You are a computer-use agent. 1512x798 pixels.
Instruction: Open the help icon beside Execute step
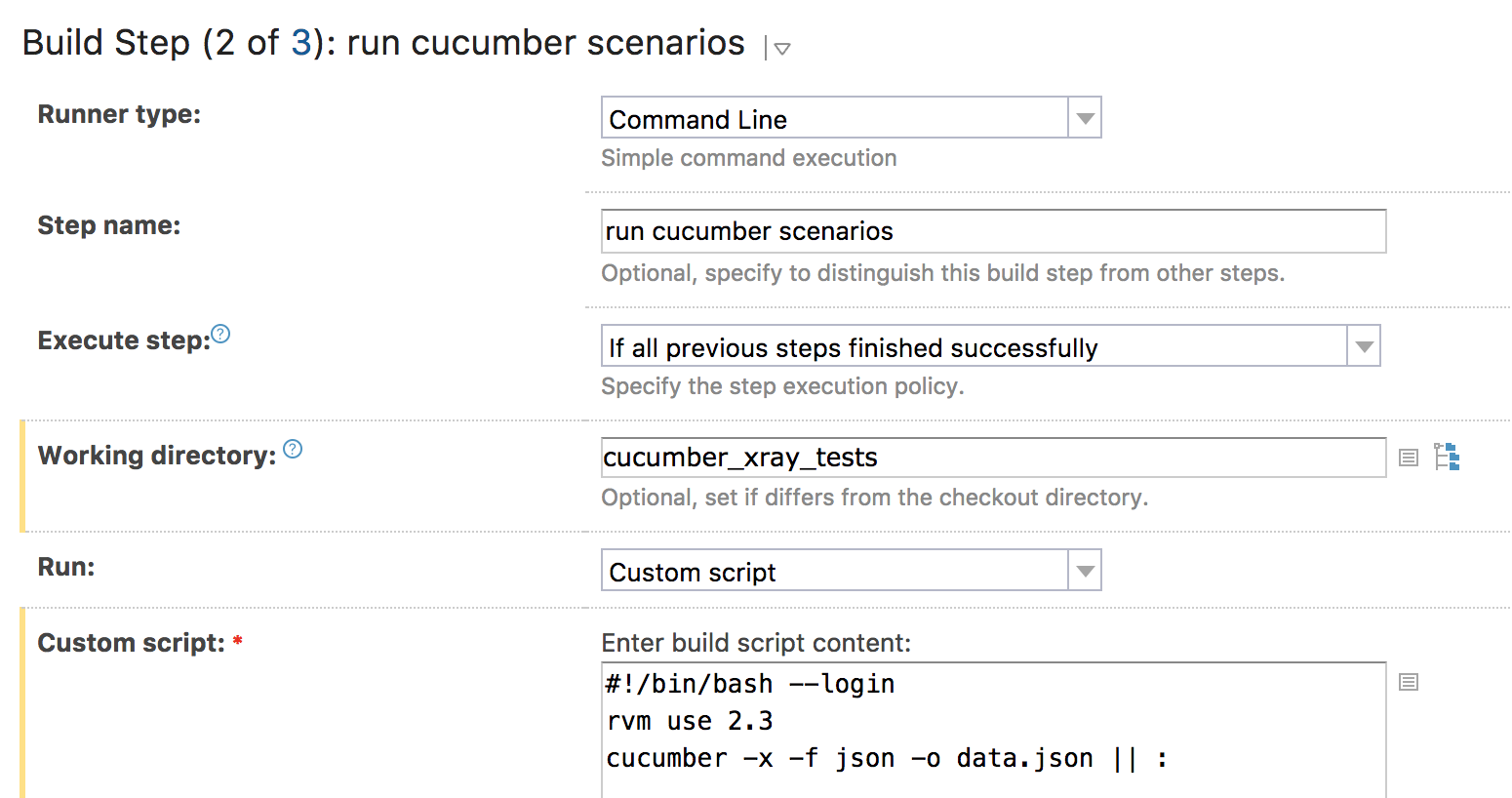220,335
